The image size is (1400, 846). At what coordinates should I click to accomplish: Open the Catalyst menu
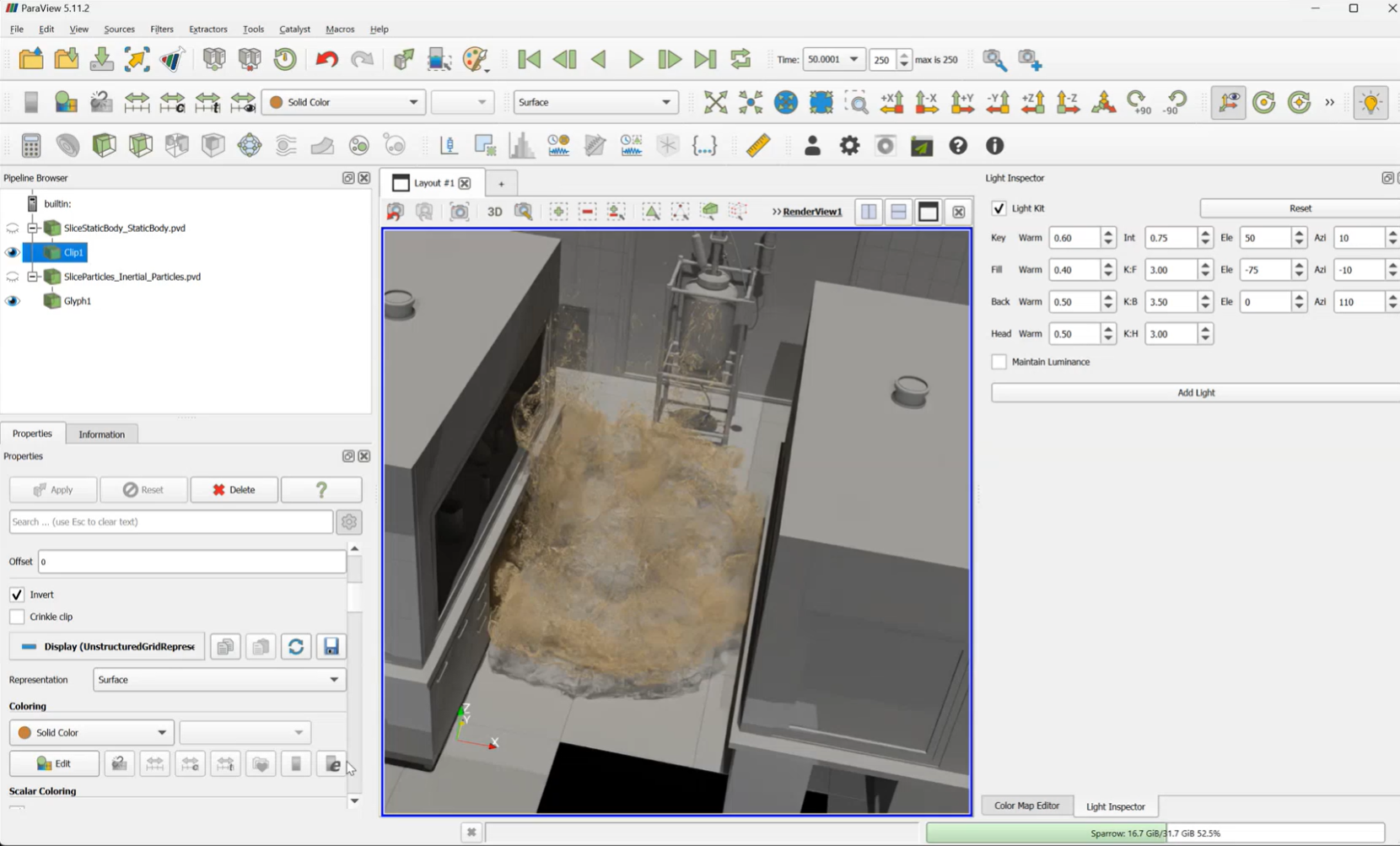coord(294,29)
